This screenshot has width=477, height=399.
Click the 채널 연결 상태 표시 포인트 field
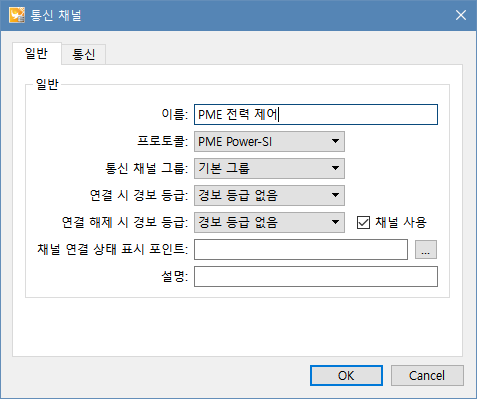coord(301,249)
